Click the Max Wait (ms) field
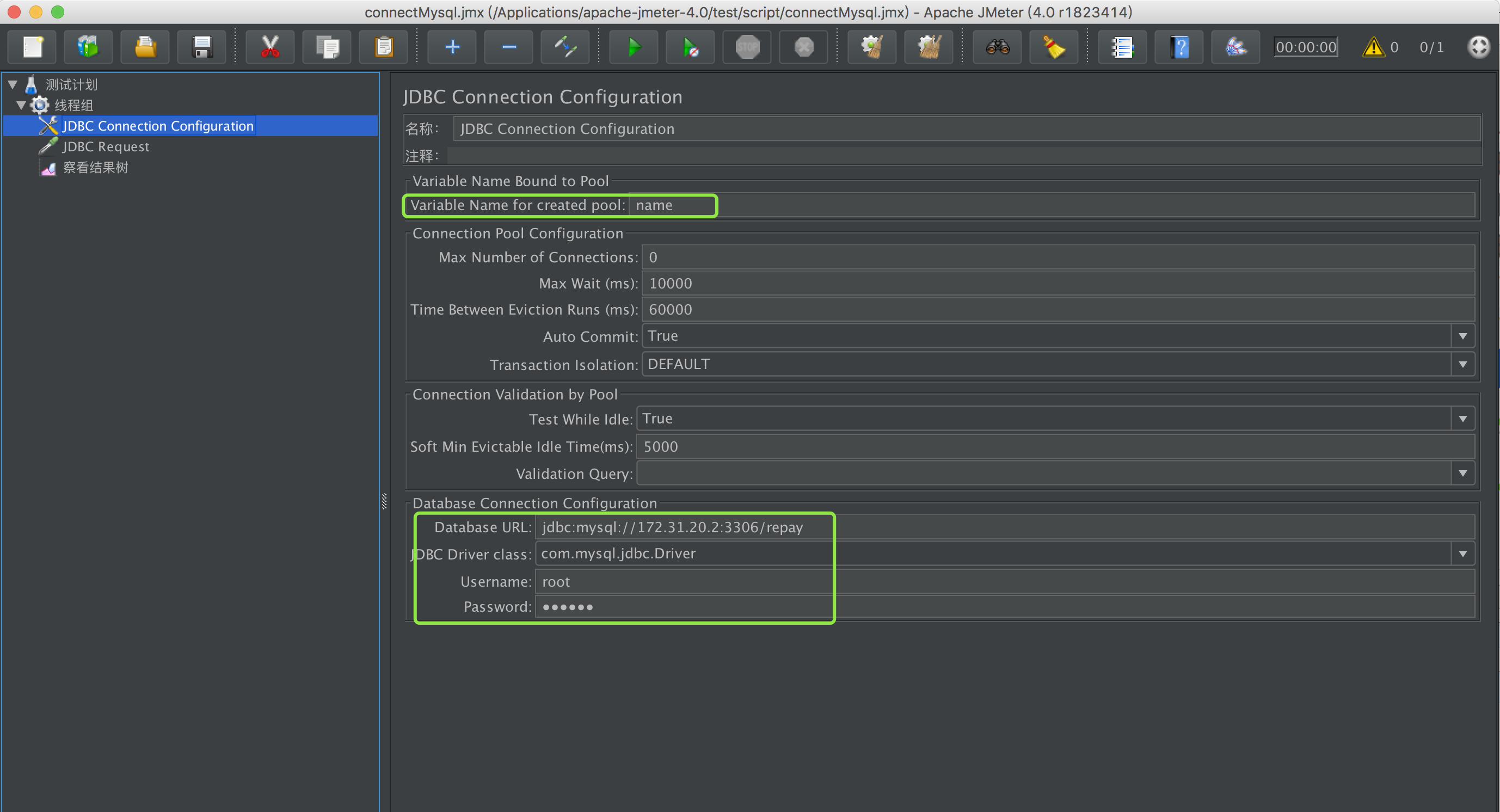The height and width of the screenshot is (812, 1500). [1058, 284]
